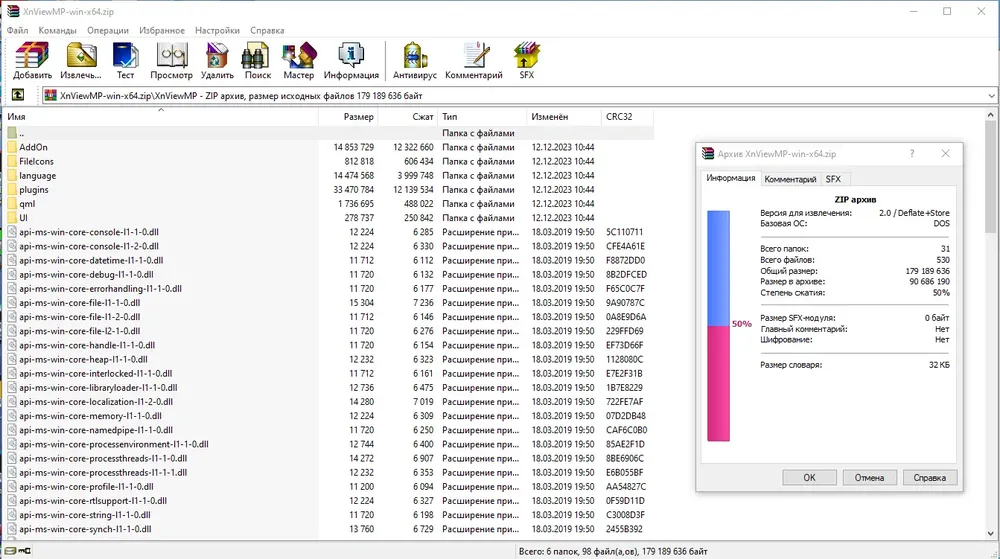
Task: Open the Комментарий toolbar tool
Action: pos(475,56)
